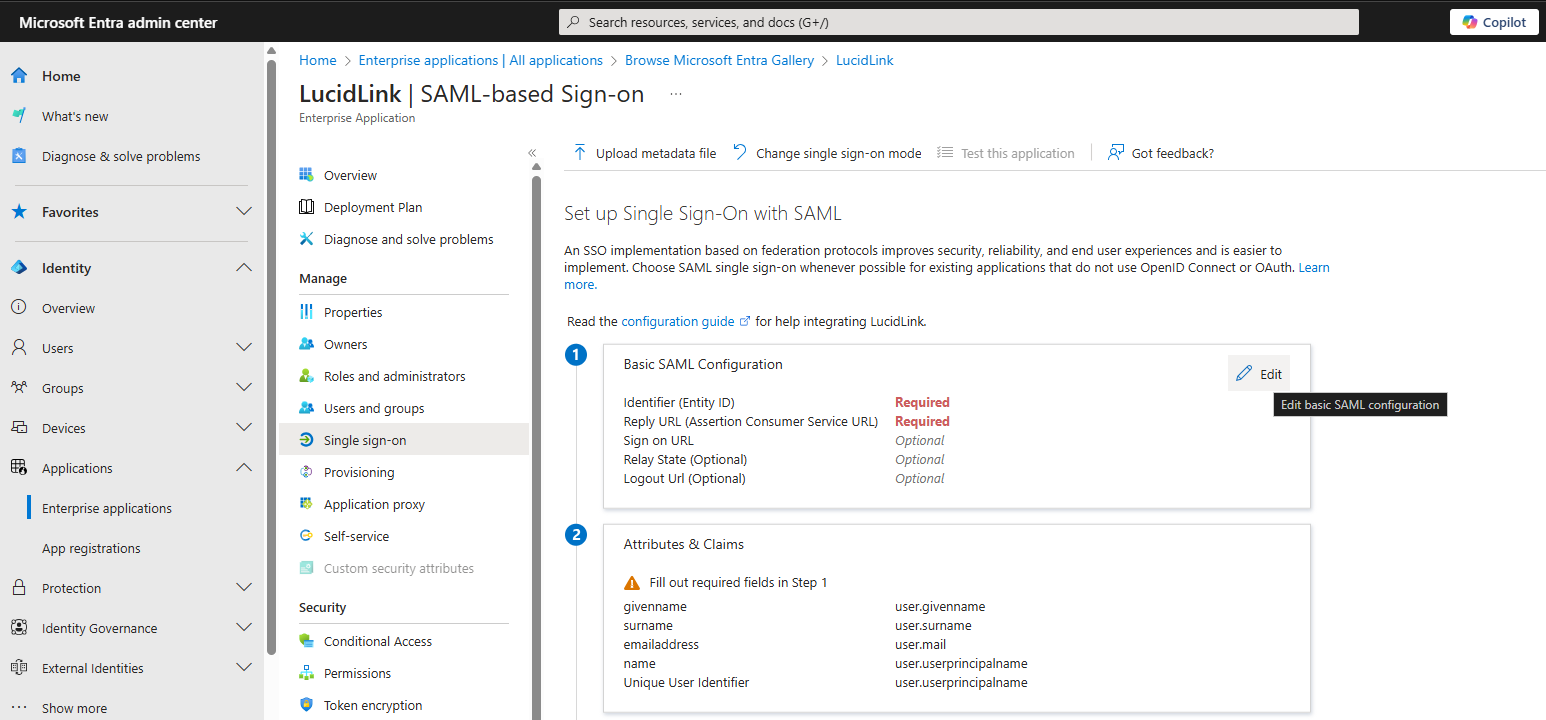
Task: Expand the Users chevron
Action: (x=244, y=348)
